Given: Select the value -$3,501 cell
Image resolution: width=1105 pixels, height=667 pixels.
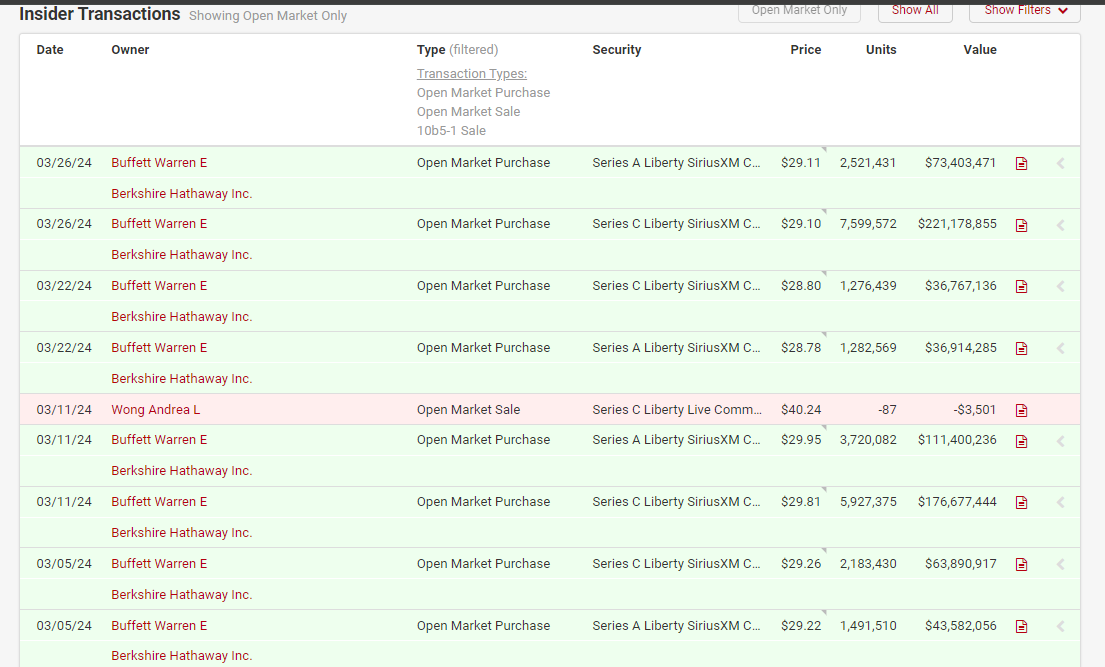Looking at the screenshot, I should tap(975, 410).
